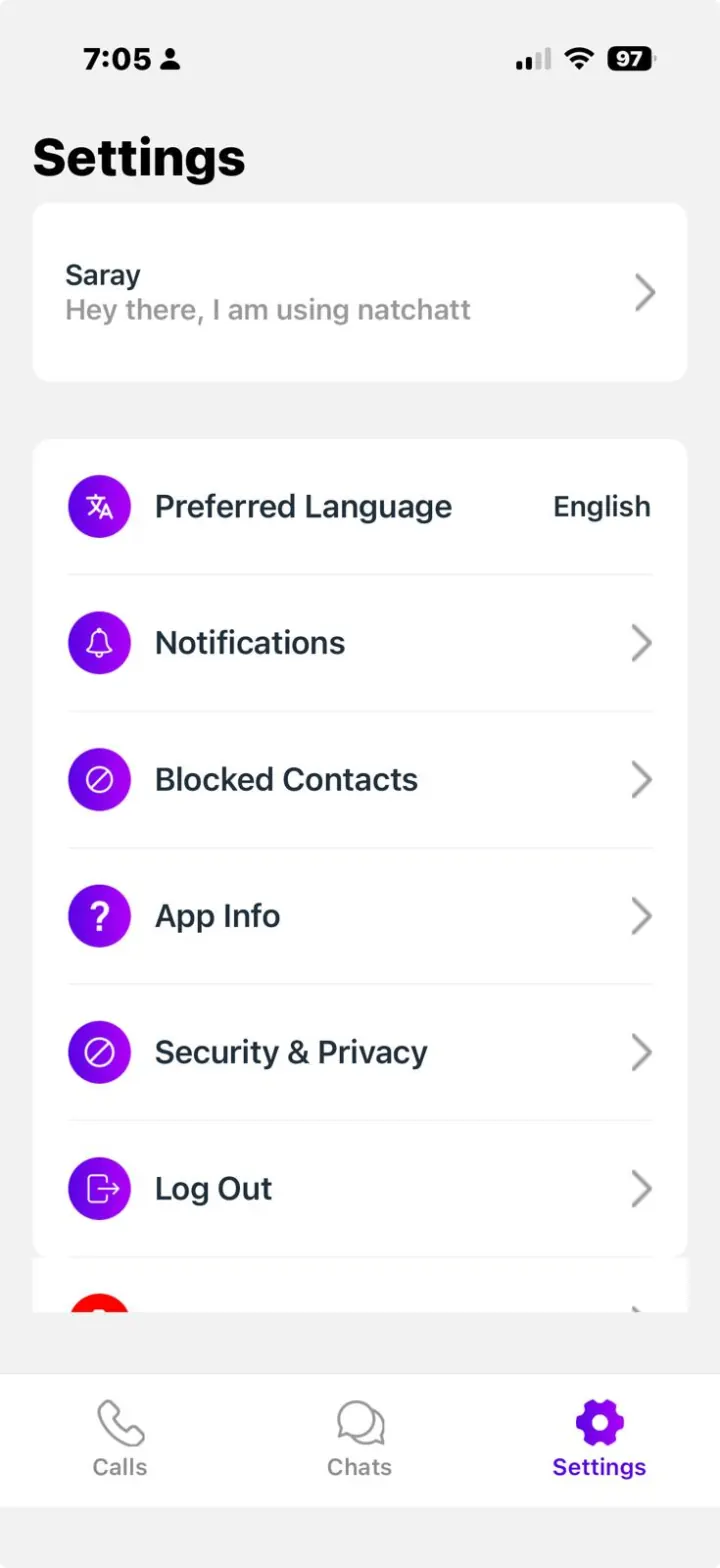Tap the Chats speech bubble icon

pyautogui.click(x=360, y=1423)
